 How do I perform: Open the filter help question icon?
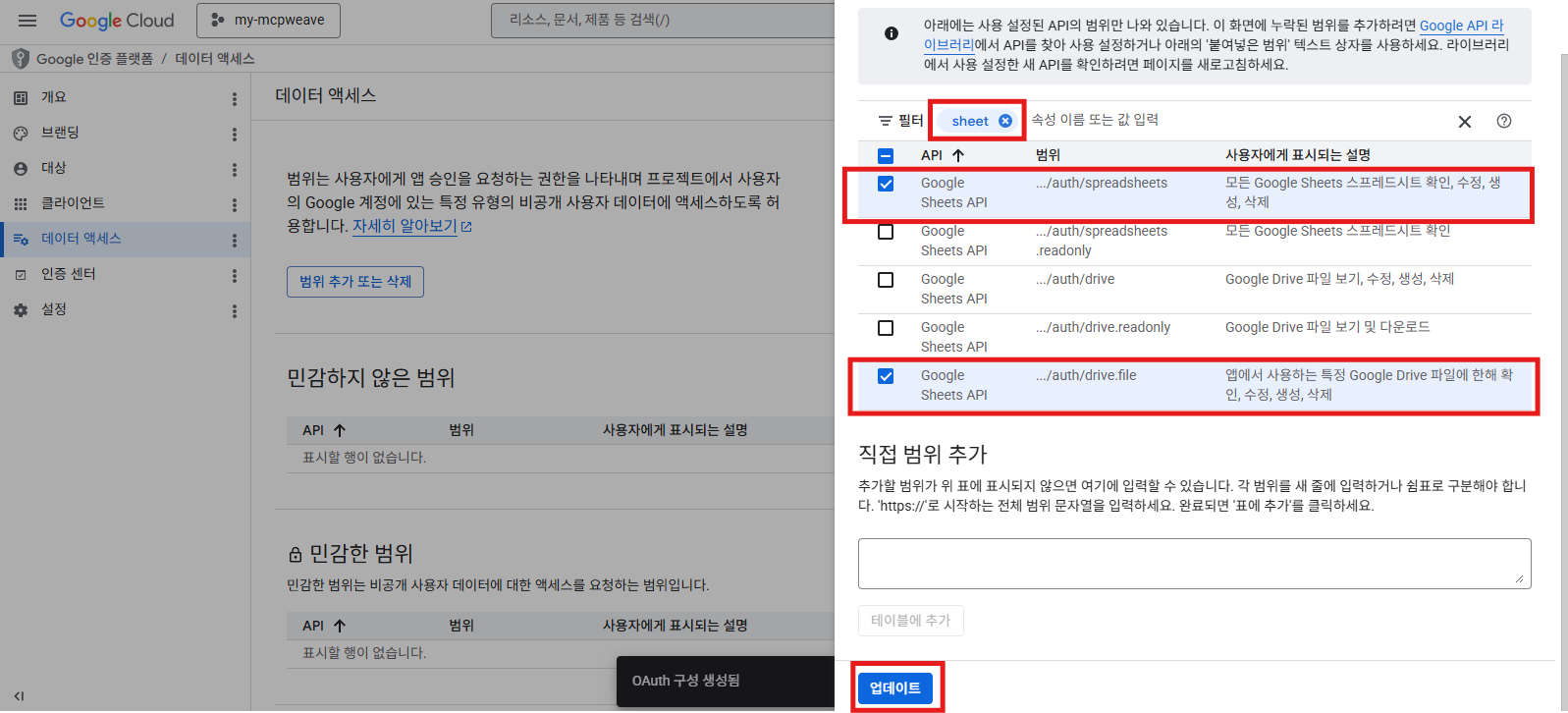[x=1504, y=121]
